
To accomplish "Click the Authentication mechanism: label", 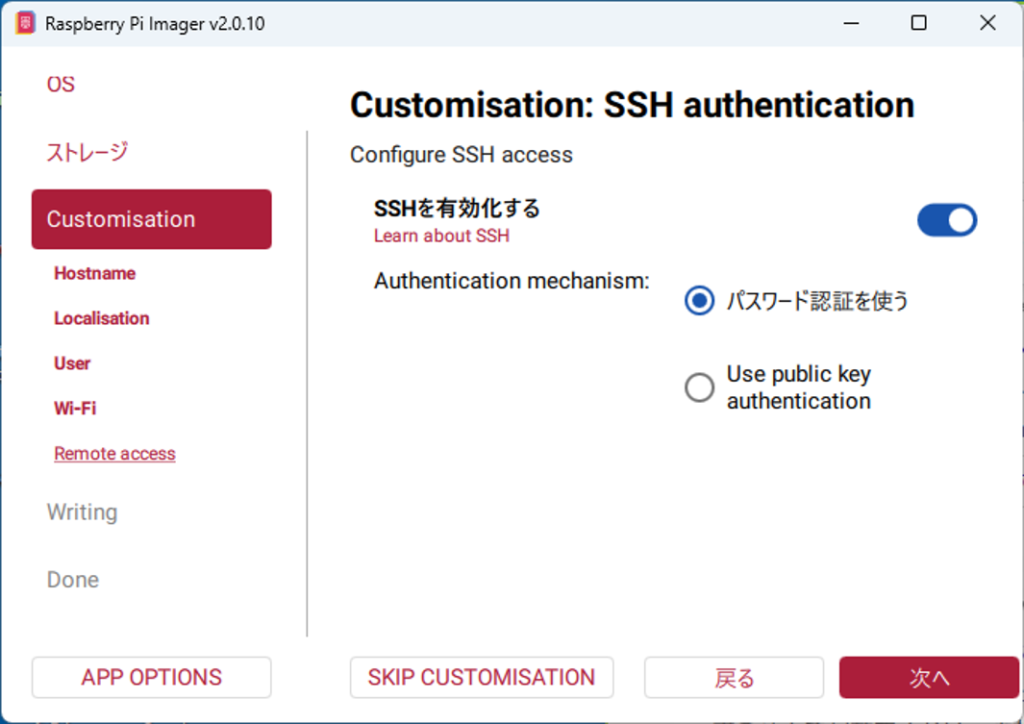I will click(512, 281).
